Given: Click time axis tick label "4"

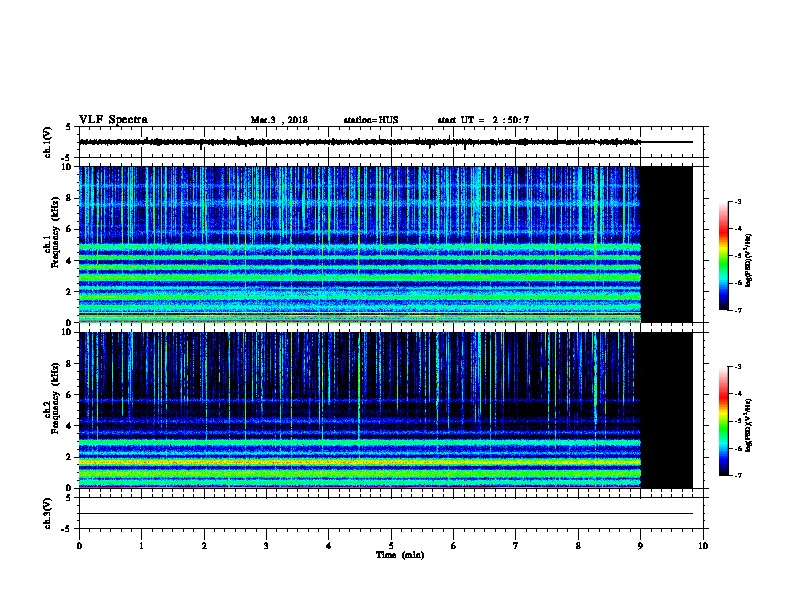Looking at the screenshot, I should [329, 546].
